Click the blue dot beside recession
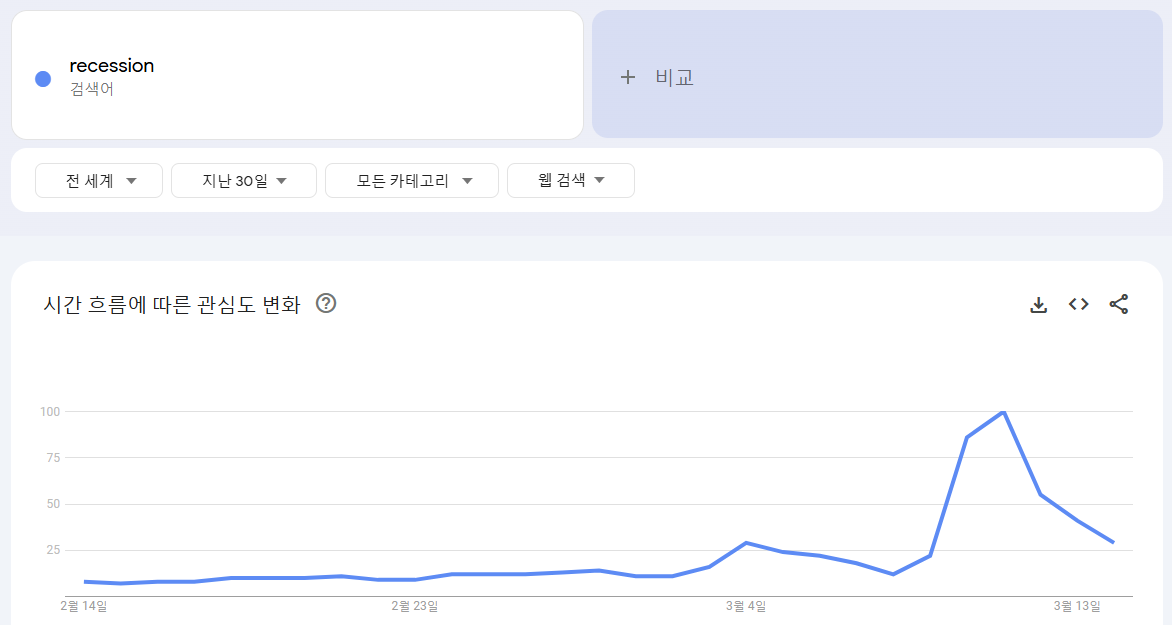 [x=43, y=78]
